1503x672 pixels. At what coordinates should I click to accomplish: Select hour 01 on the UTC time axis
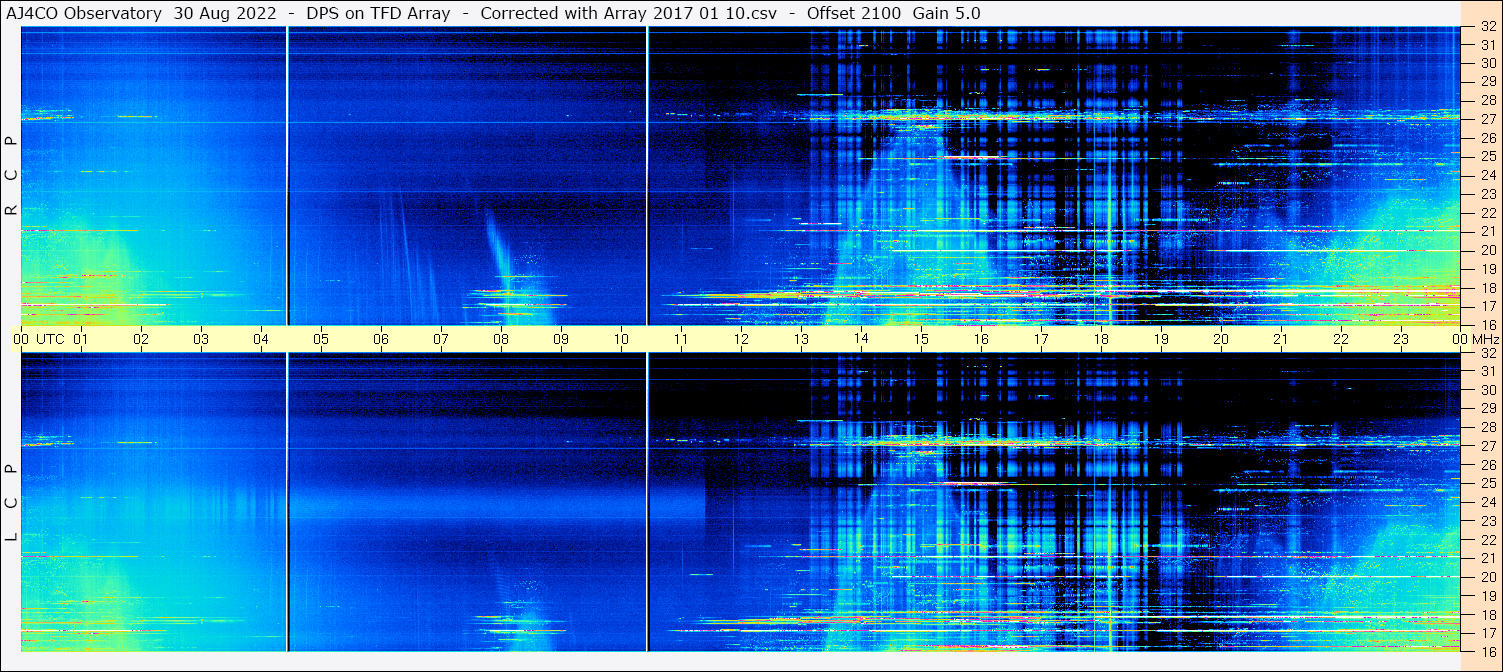pyautogui.click(x=81, y=339)
